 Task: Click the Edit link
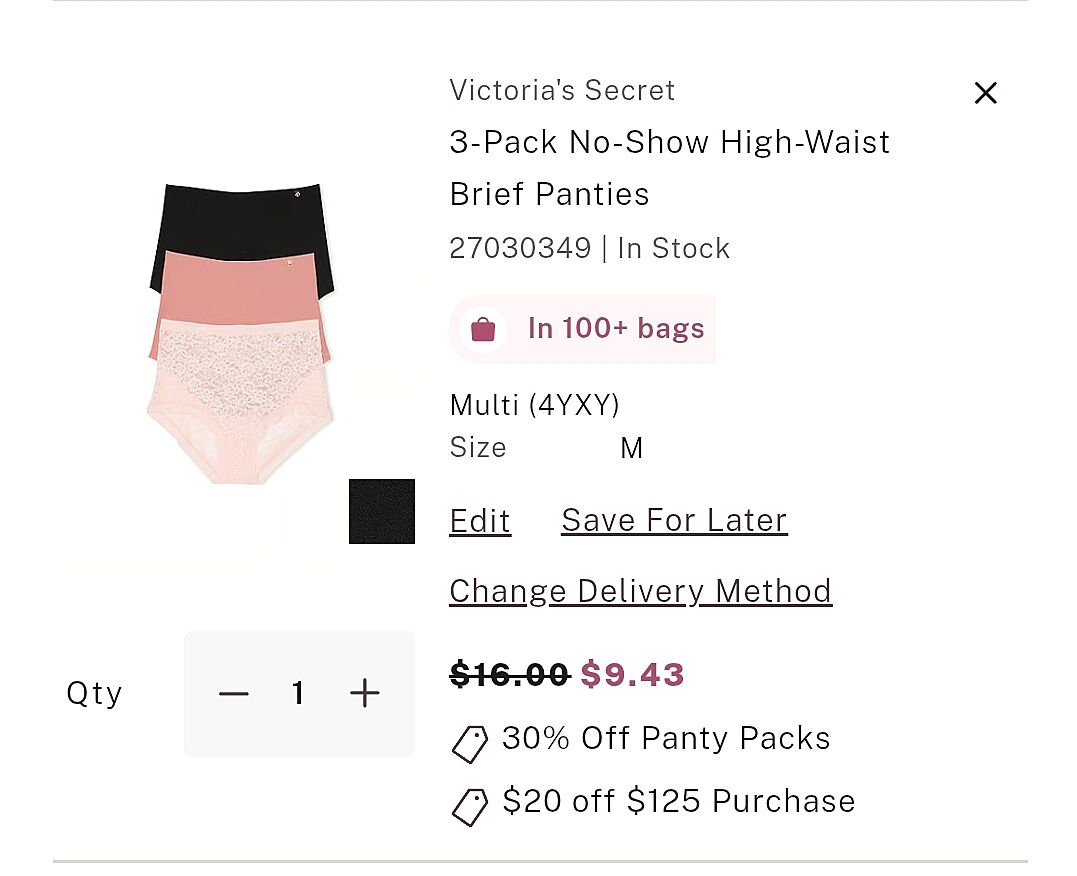click(480, 521)
